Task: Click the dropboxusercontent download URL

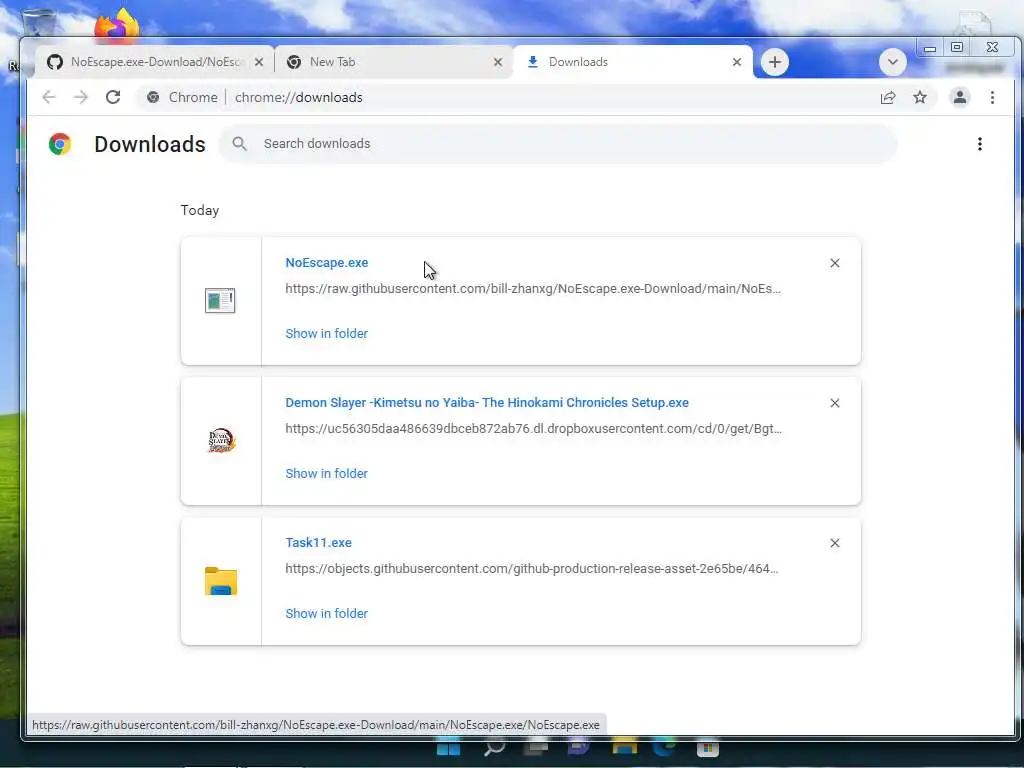Action: pyautogui.click(x=533, y=429)
